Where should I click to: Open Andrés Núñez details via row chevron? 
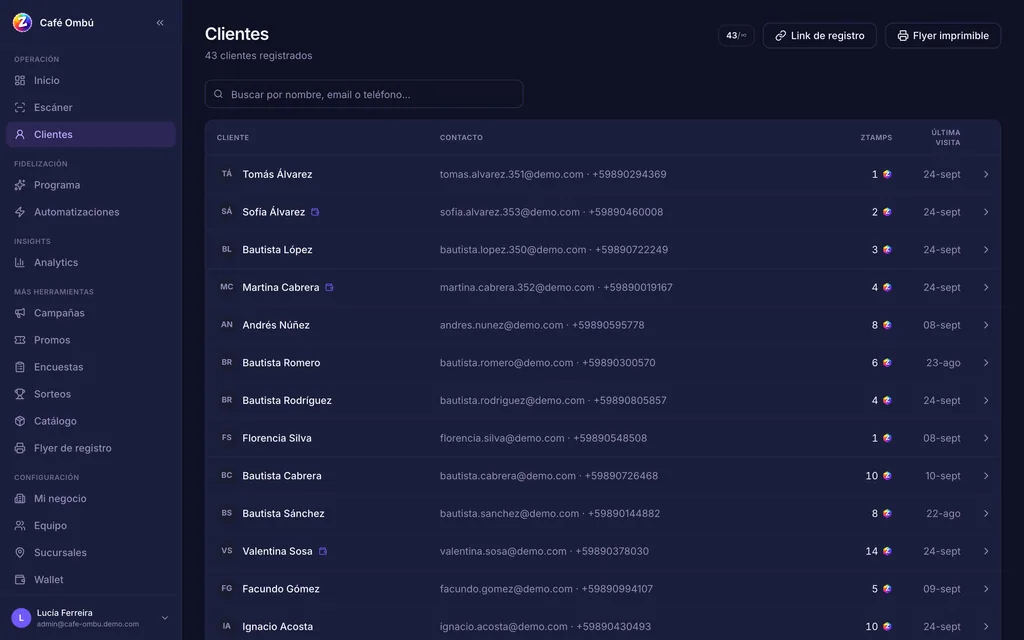pyautogui.click(x=986, y=325)
